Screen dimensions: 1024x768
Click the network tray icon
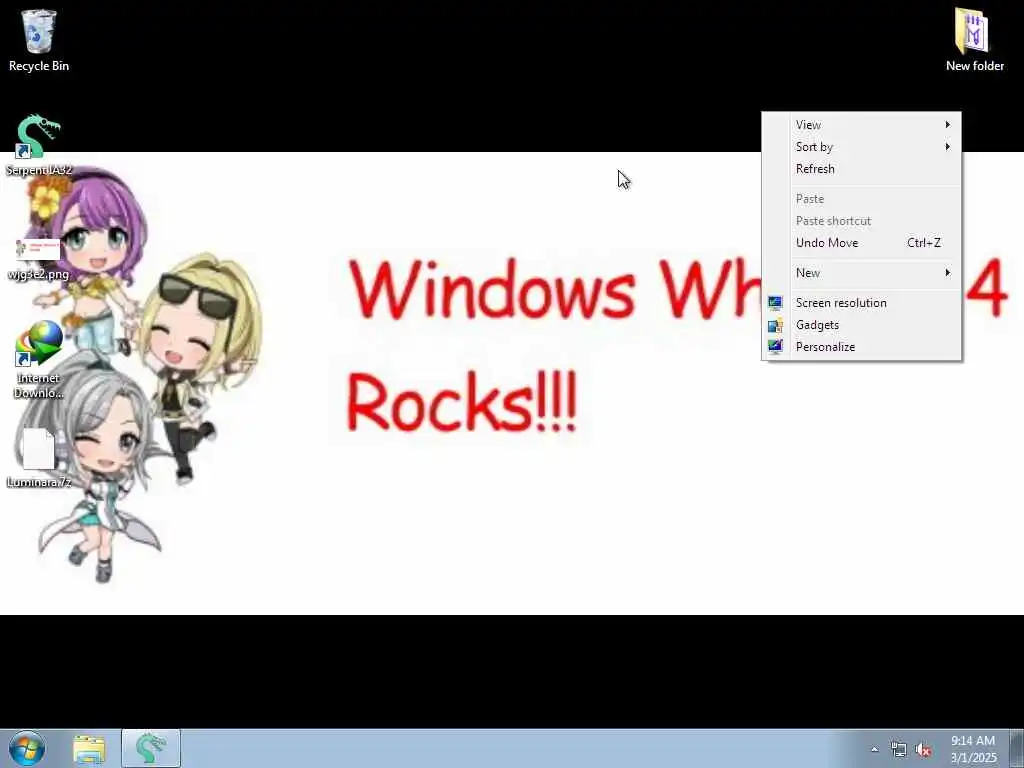(899, 750)
